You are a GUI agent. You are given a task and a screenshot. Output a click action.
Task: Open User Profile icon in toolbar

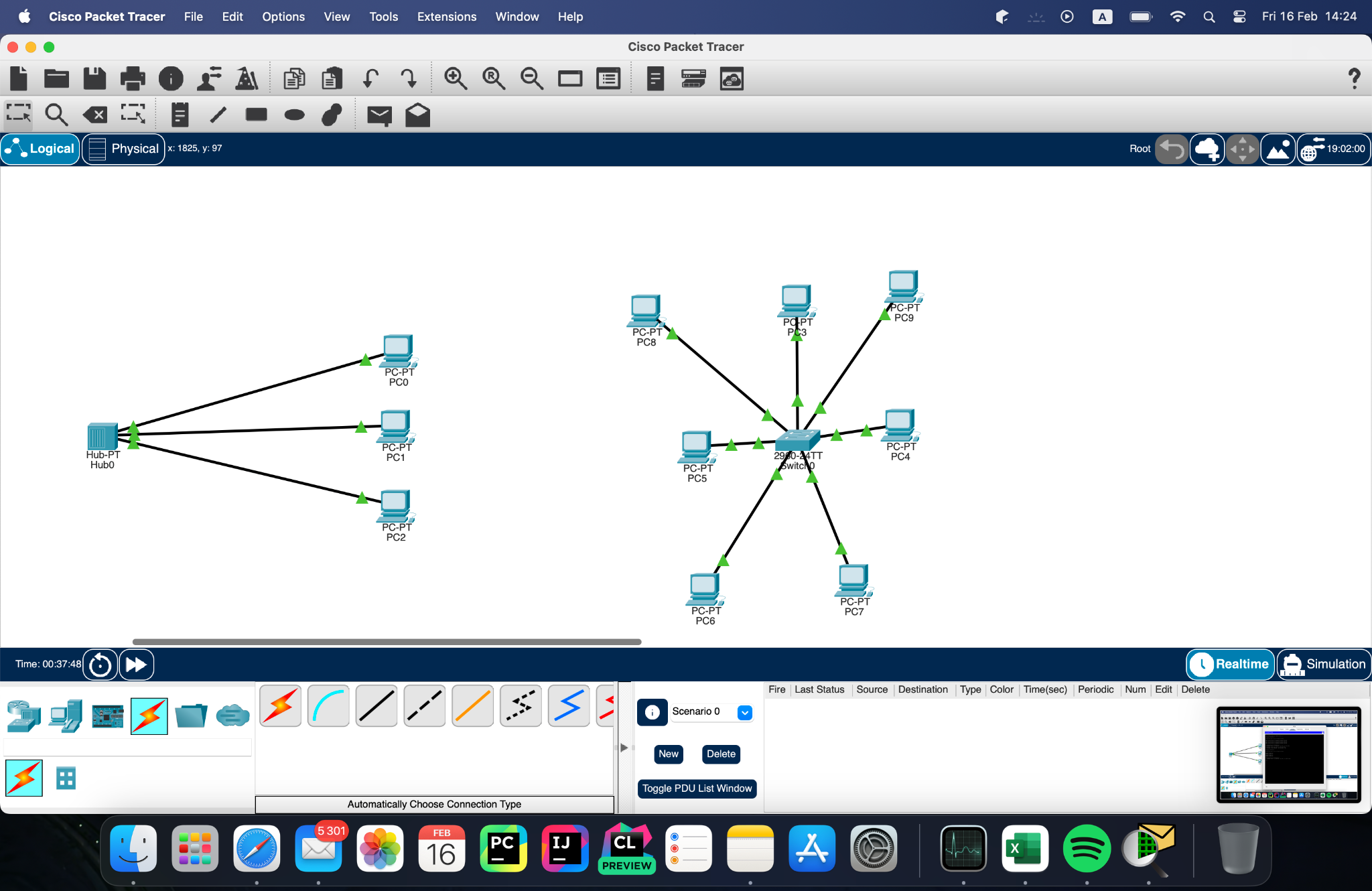pyautogui.click(x=209, y=78)
